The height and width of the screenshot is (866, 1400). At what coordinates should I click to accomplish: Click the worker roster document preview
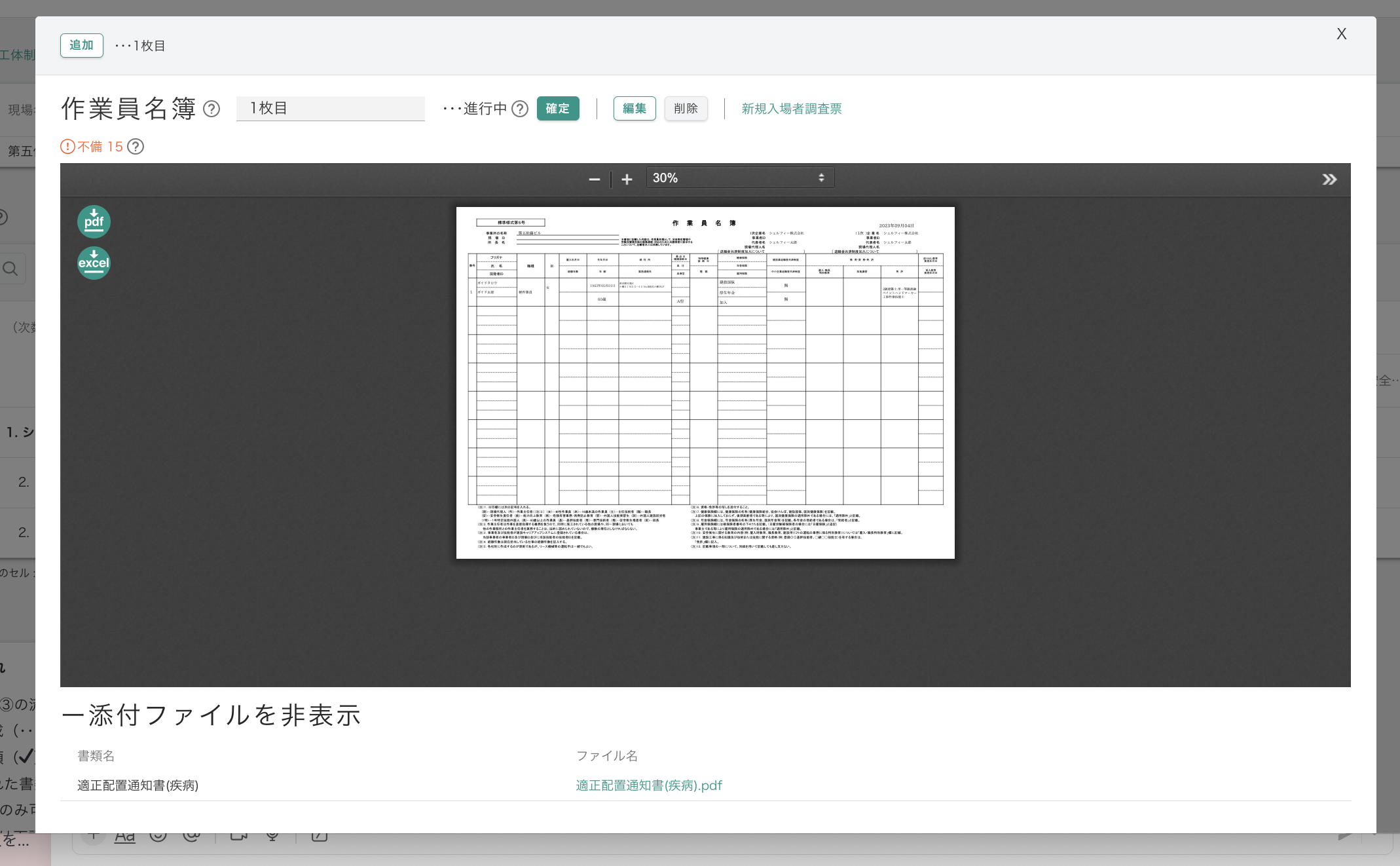coord(705,383)
